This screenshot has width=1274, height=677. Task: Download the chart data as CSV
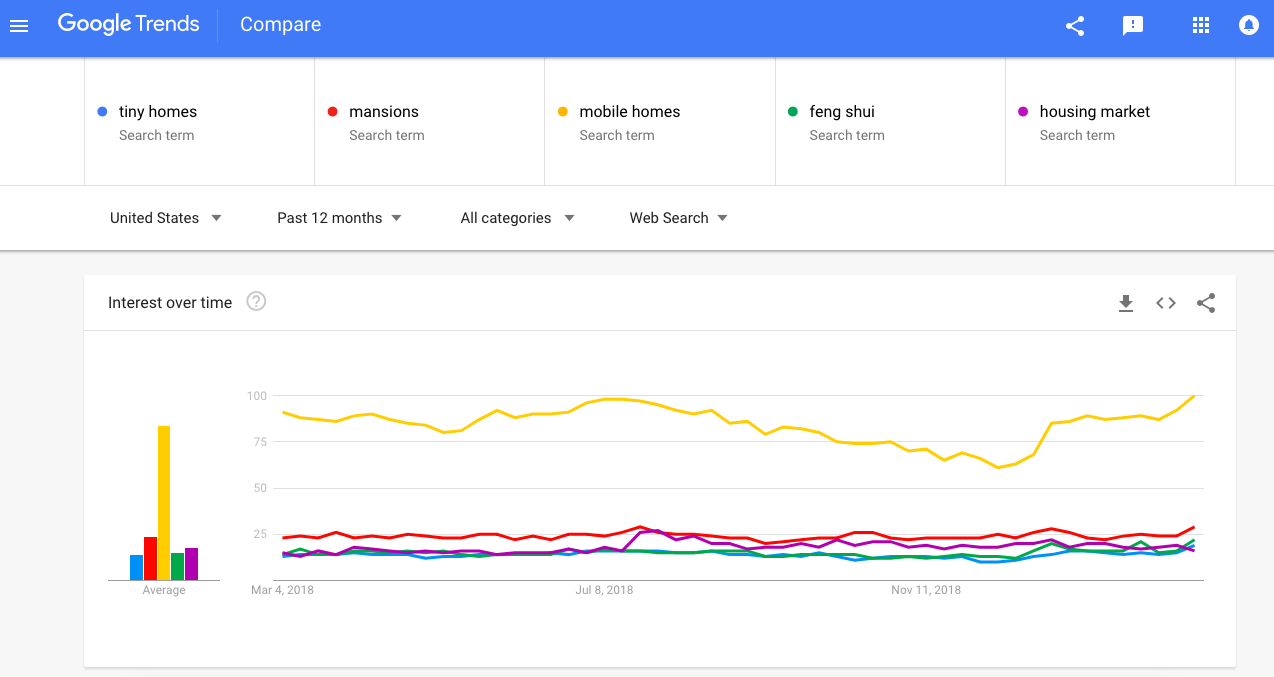(1126, 303)
